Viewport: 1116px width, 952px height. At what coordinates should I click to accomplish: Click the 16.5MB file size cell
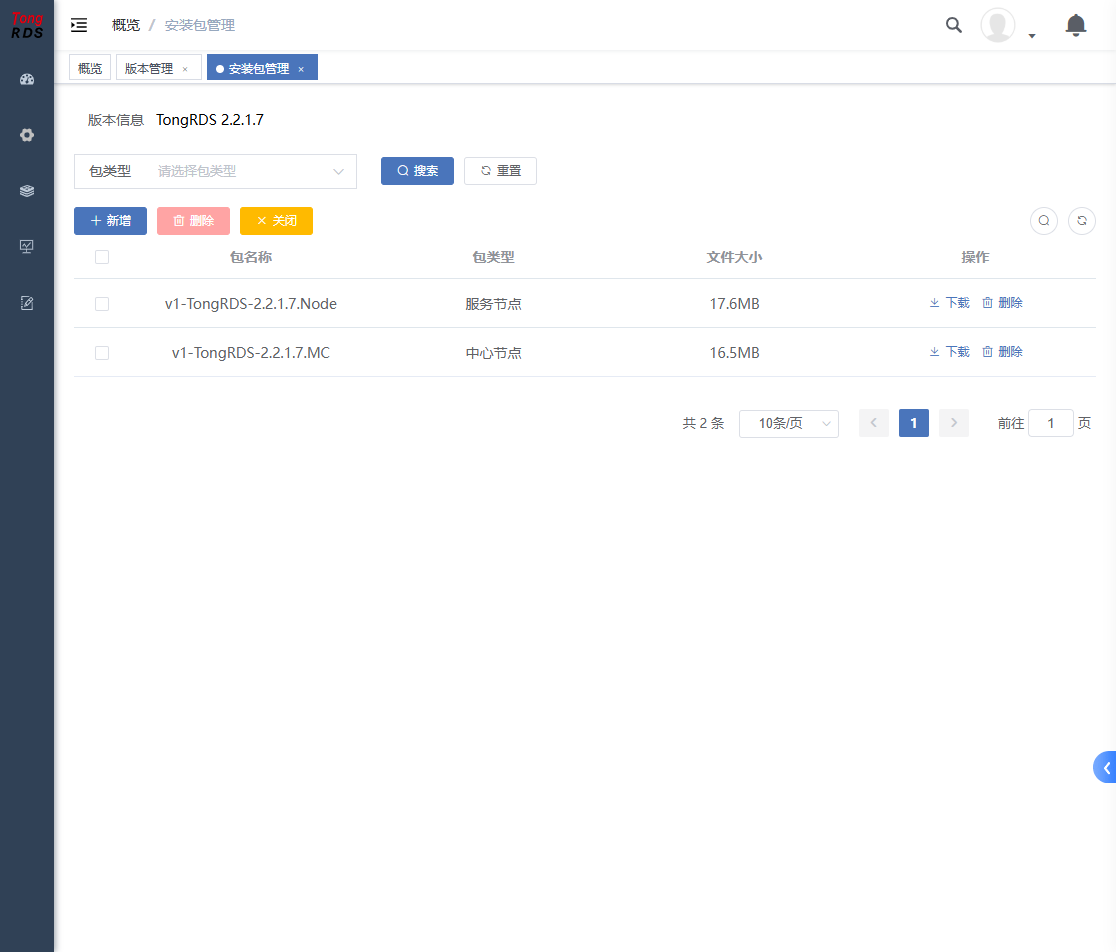tap(735, 353)
